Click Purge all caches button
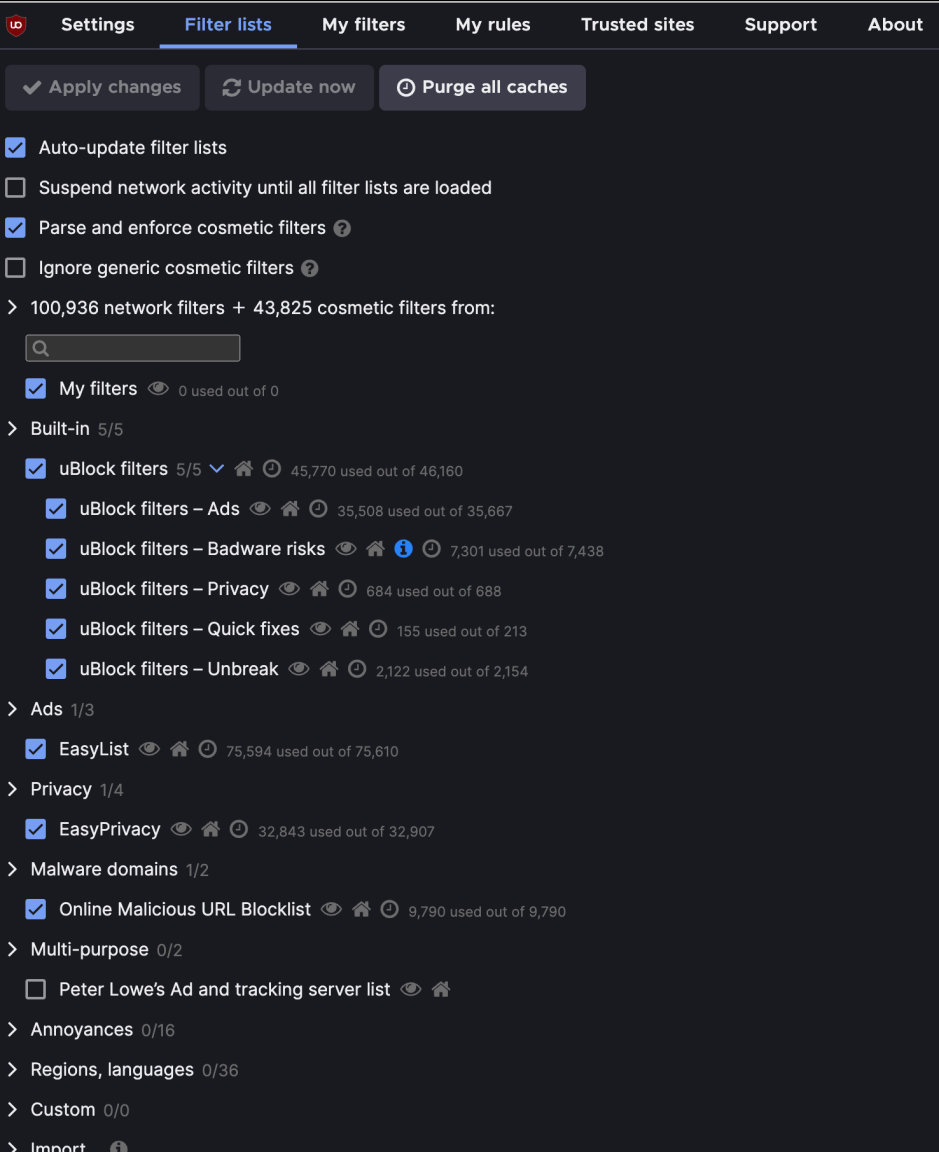The width and height of the screenshot is (939, 1152). (x=482, y=87)
